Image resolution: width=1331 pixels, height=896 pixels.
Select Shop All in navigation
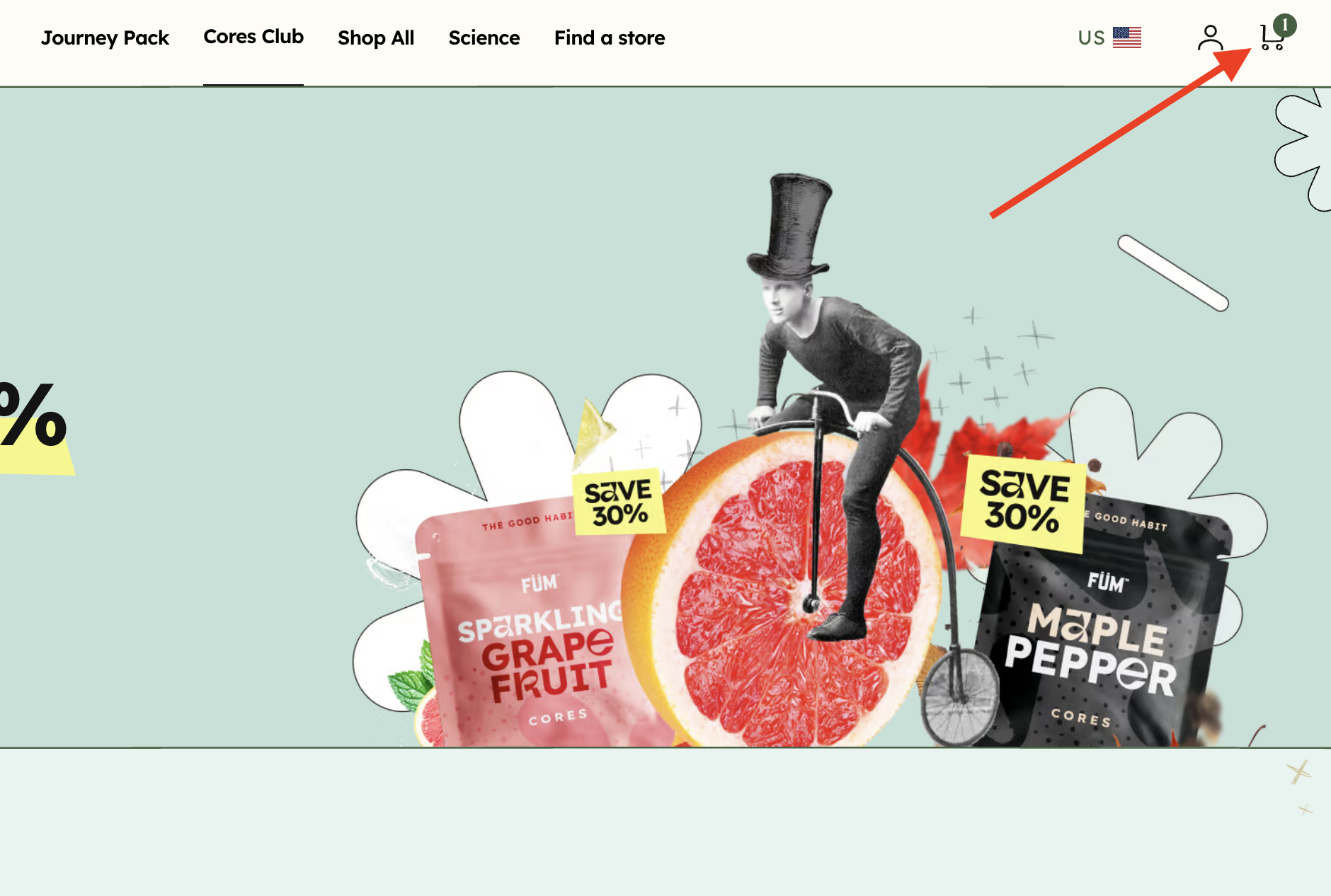pos(376,38)
